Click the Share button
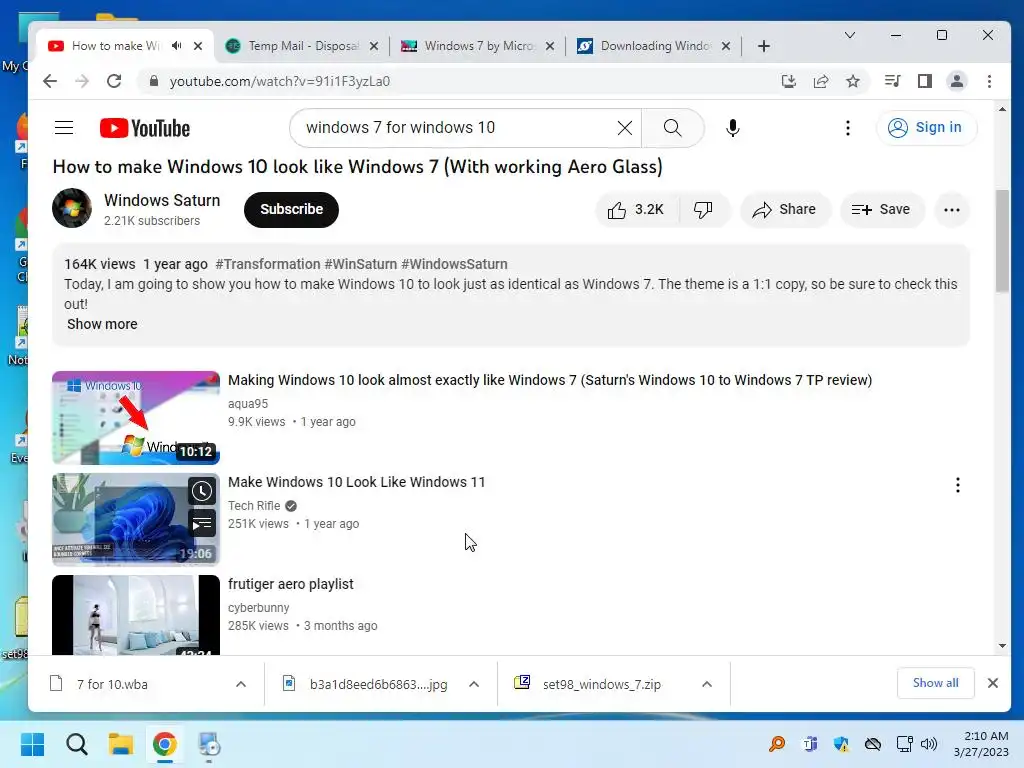Image resolution: width=1024 pixels, height=768 pixels. coord(784,210)
